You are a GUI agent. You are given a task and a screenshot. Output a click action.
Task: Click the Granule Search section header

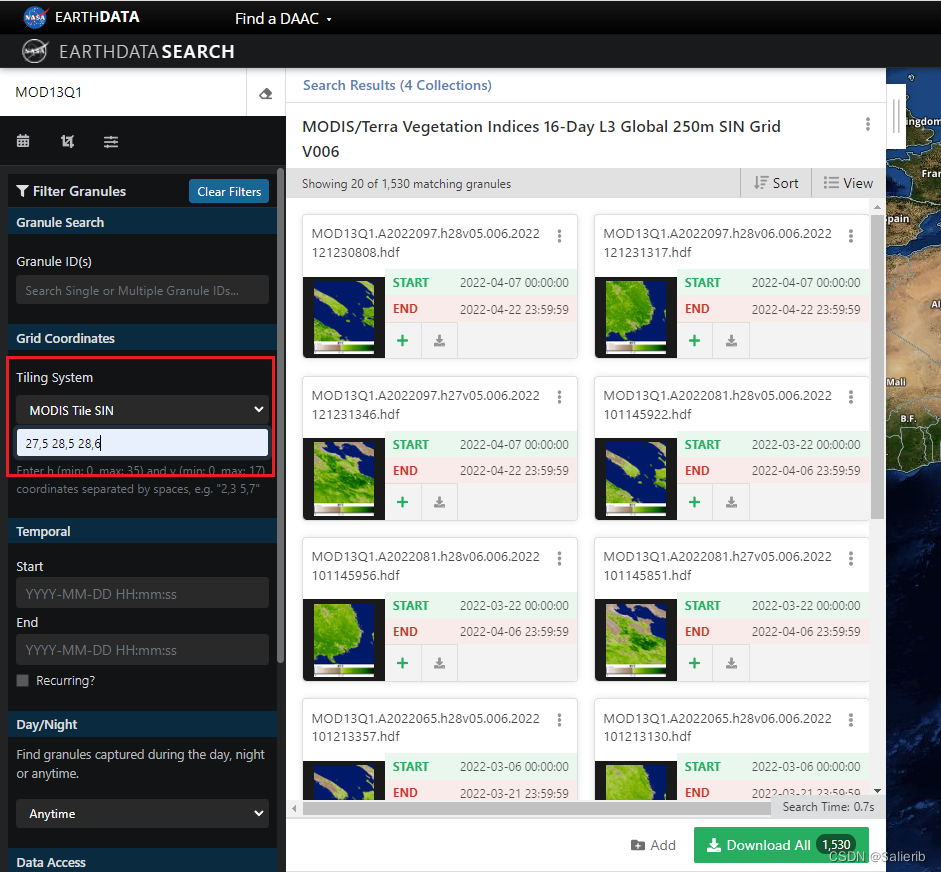[x=142, y=222]
